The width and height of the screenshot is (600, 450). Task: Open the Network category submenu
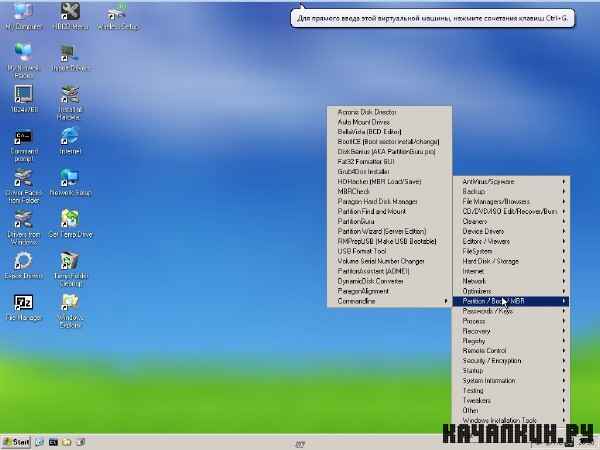pyautogui.click(x=511, y=281)
